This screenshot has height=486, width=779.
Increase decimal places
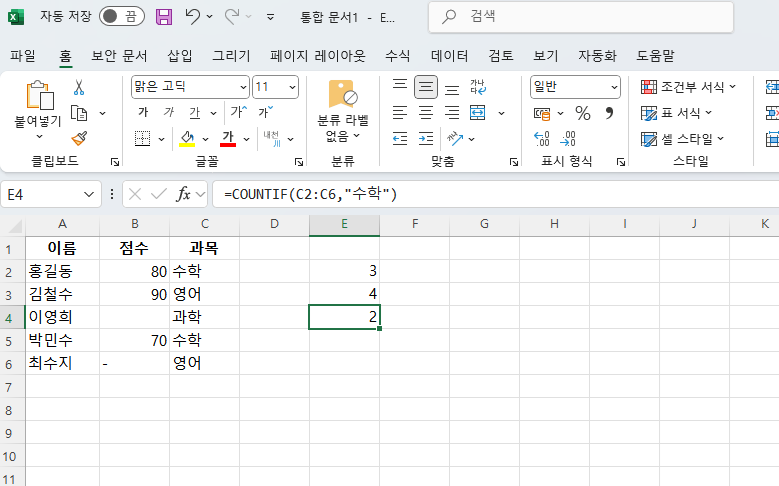(x=542, y=139)
